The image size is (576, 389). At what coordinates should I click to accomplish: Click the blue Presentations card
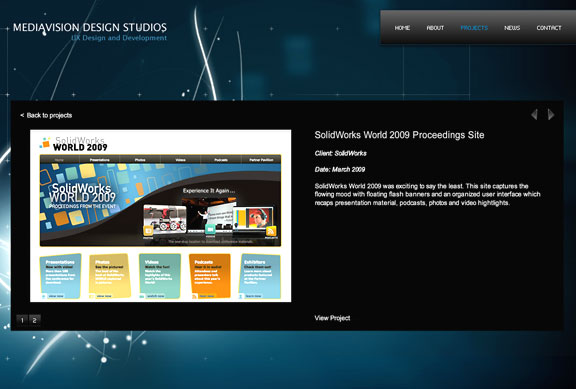60,276
